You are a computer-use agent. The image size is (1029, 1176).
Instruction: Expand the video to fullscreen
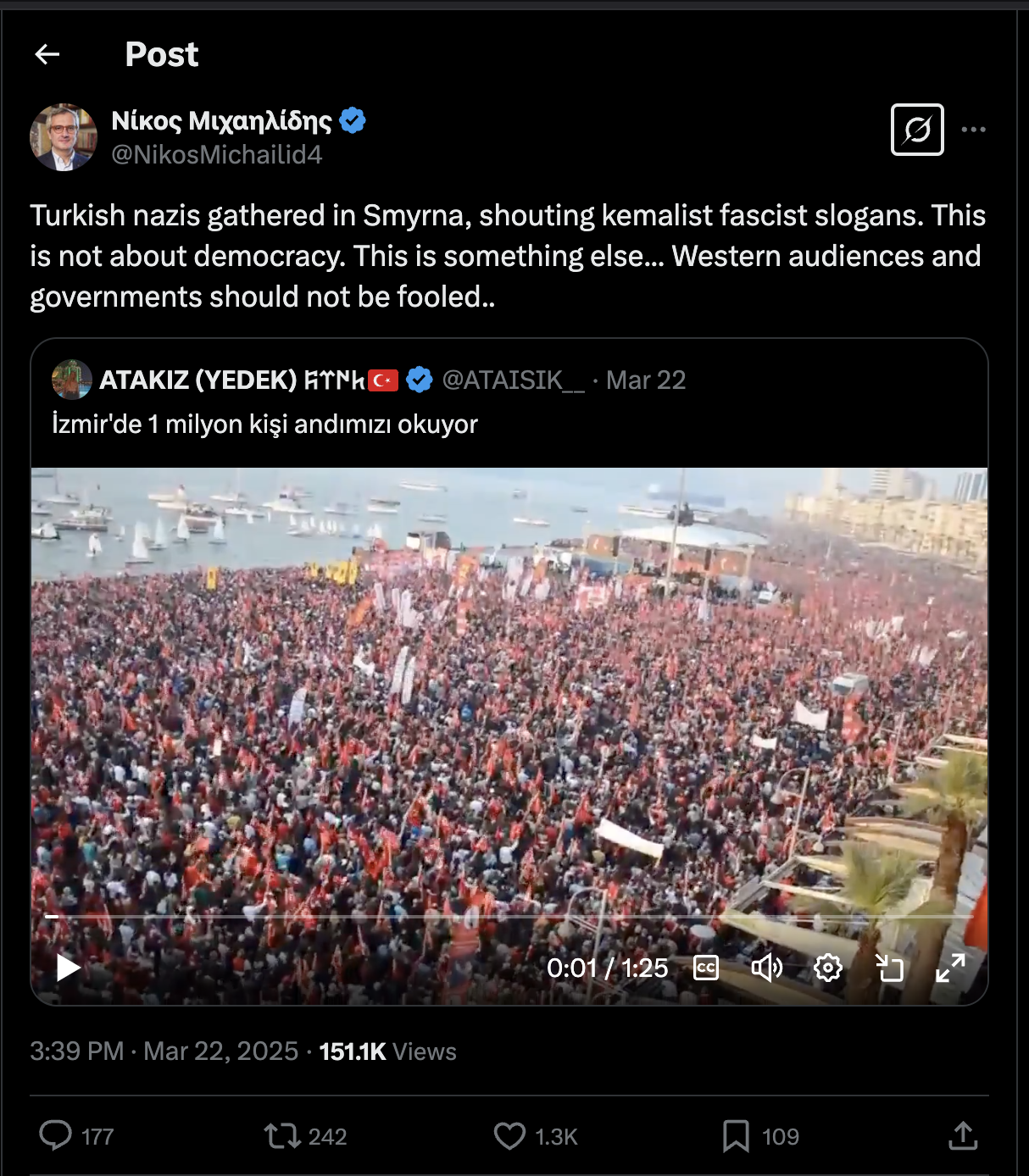950,968
